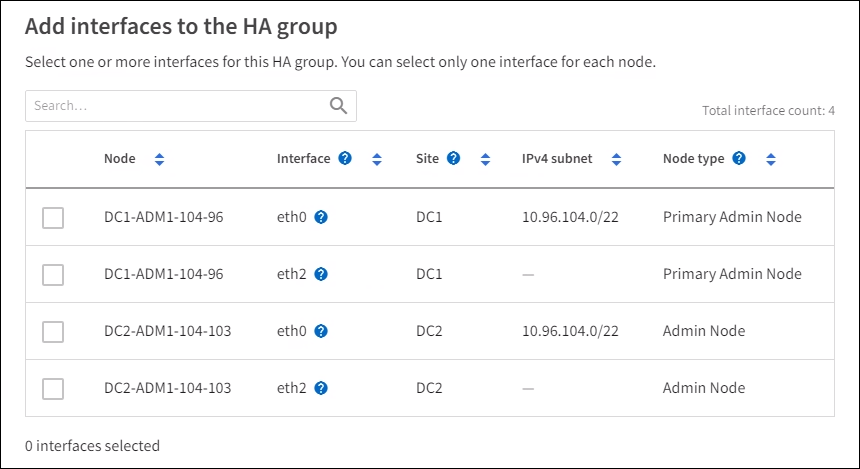
Task: Focus the Search input field
Action: [175, 106]
